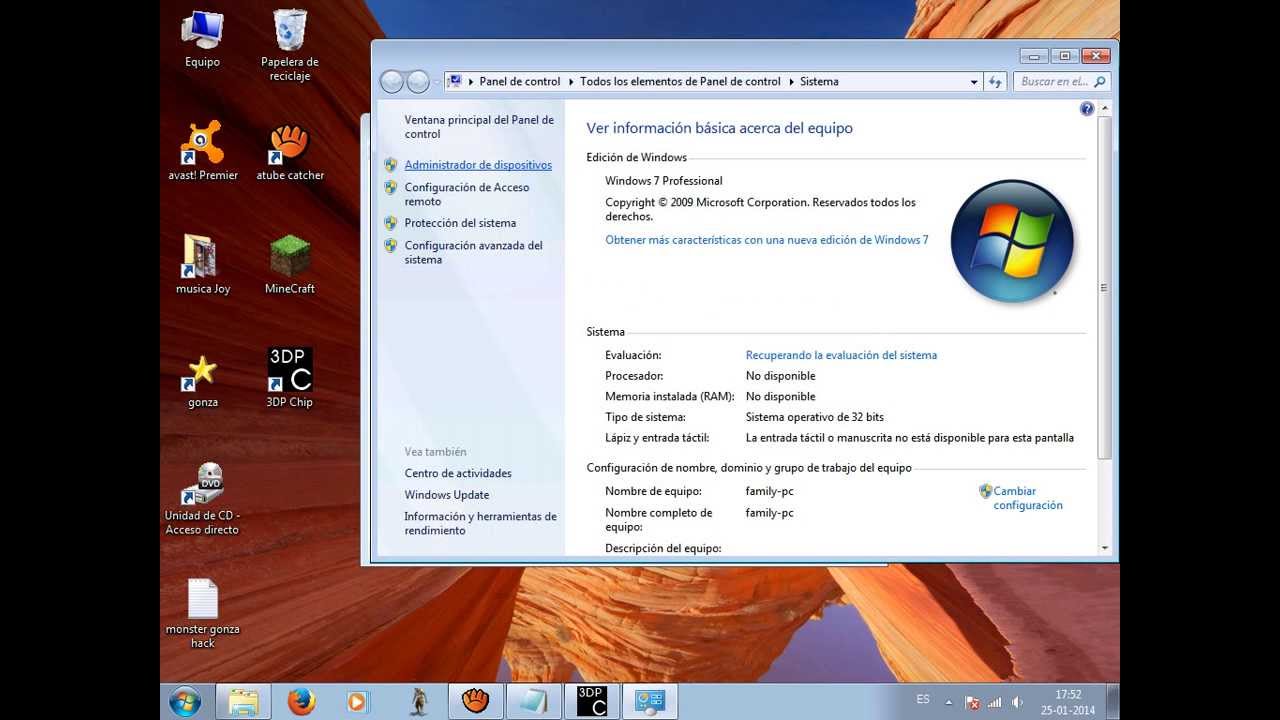
Task: Maximize the Sistema window
Action: [x=1065, y=56]
